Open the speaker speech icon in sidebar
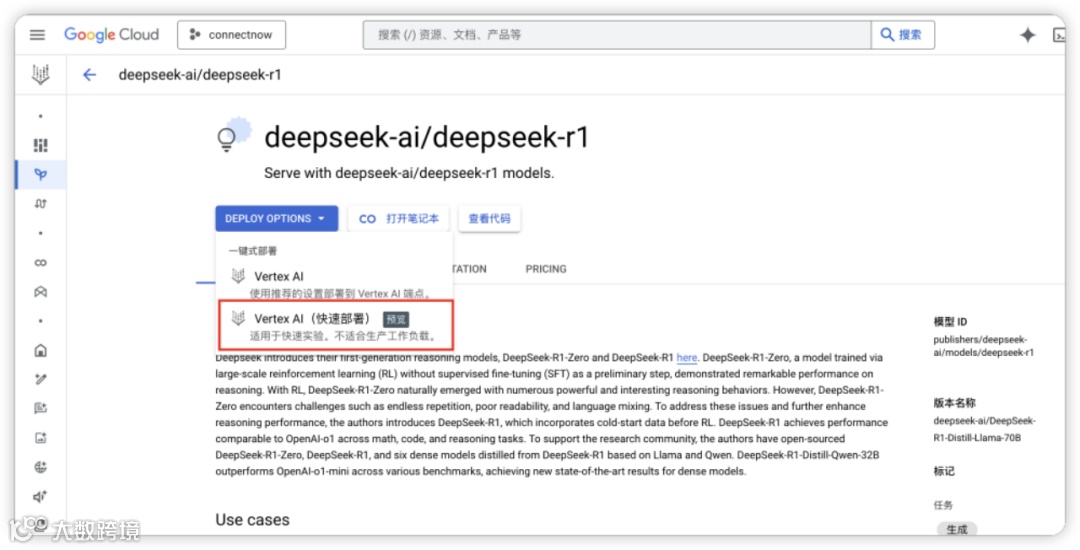This screenshot has height=550, width=1080. 41,496
